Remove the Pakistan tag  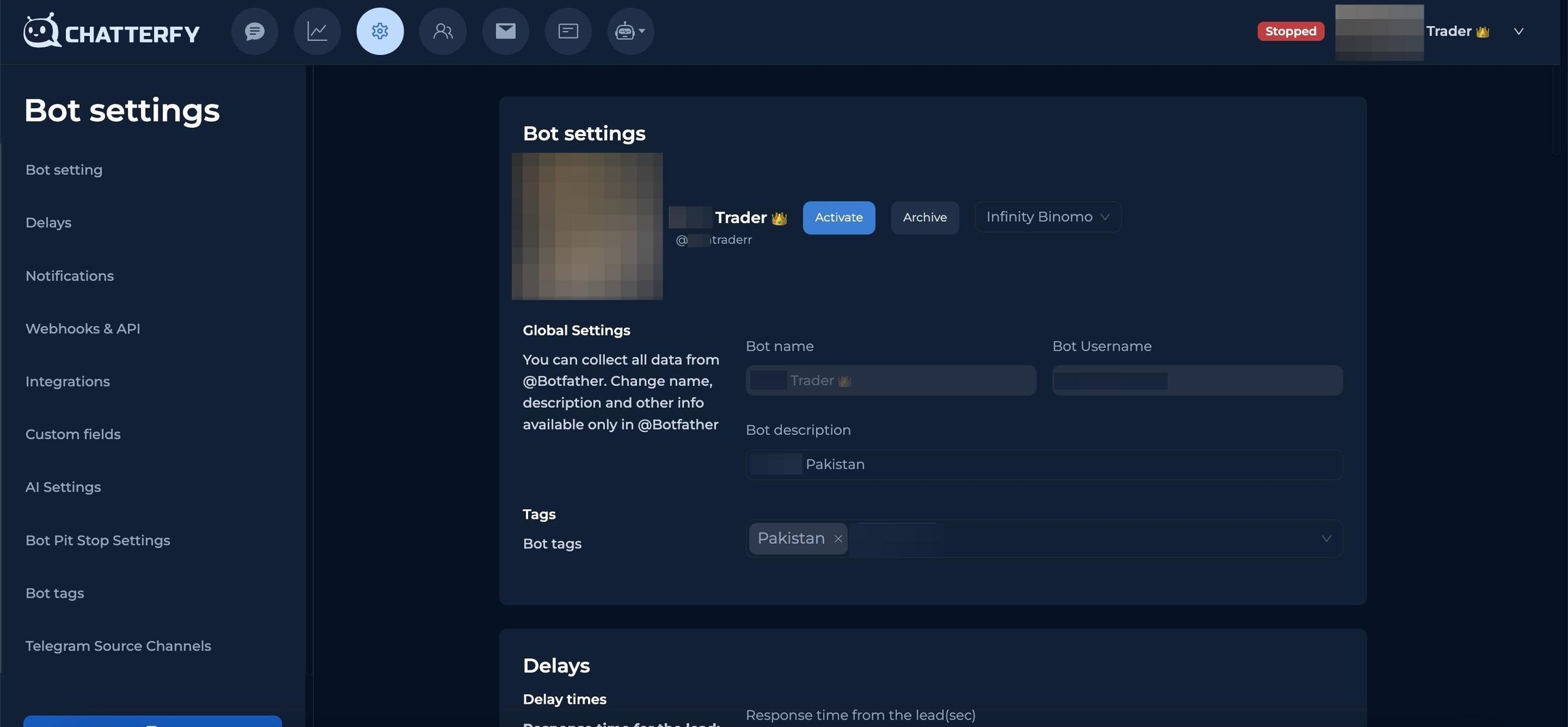(838, 538)
